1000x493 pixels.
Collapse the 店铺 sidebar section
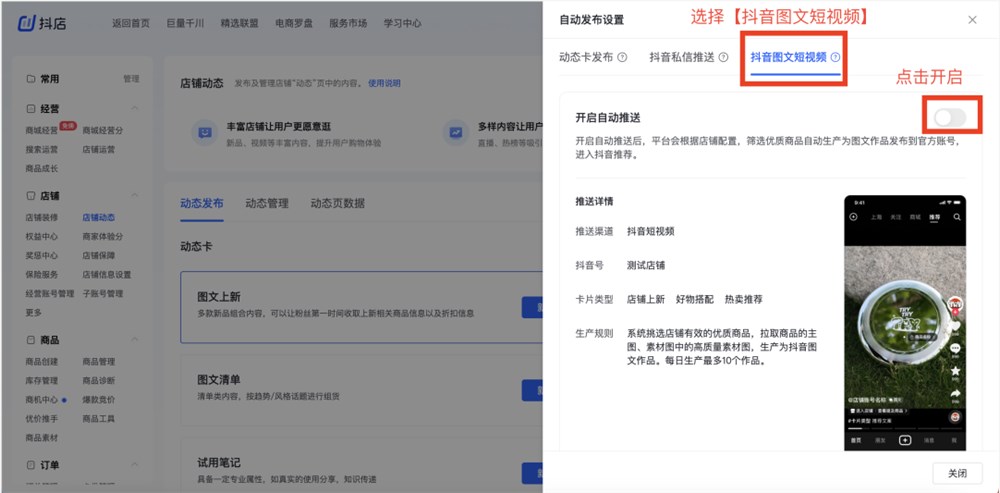pos(135,196)
